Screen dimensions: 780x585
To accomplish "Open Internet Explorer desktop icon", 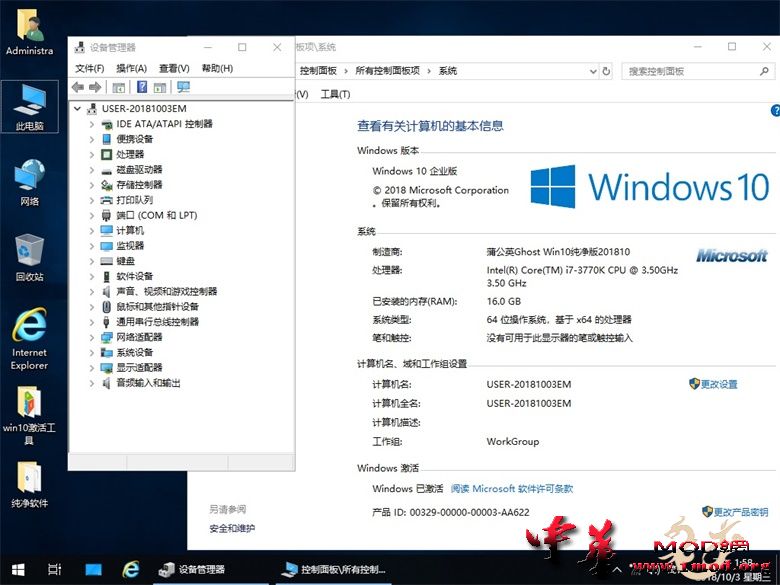I will coord(29,339).
